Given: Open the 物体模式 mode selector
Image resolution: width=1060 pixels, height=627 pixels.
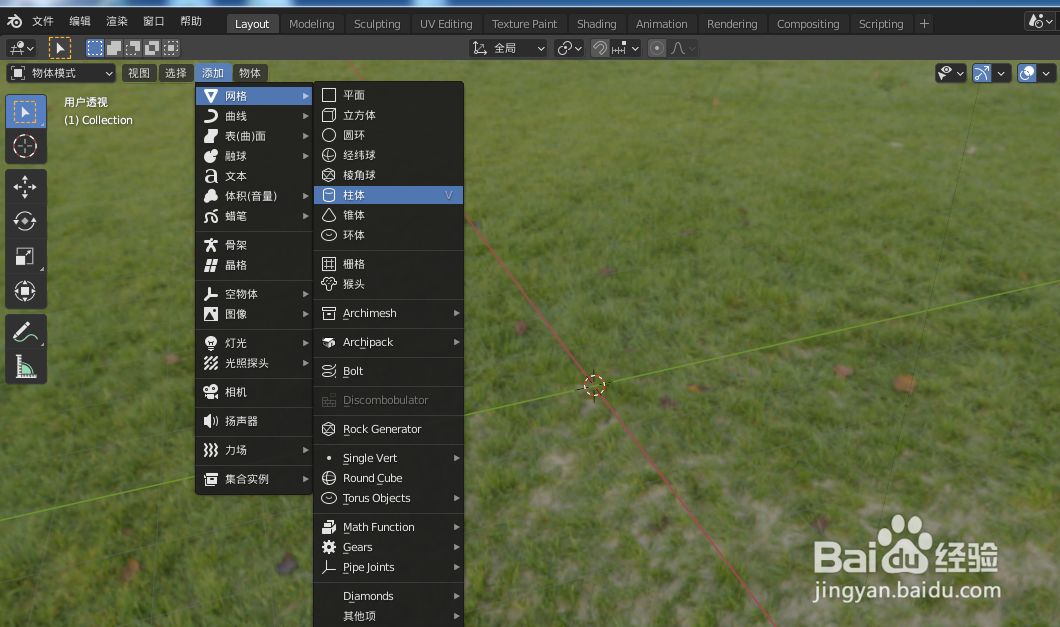Looking at the screenshot, I should coord(60,72).
